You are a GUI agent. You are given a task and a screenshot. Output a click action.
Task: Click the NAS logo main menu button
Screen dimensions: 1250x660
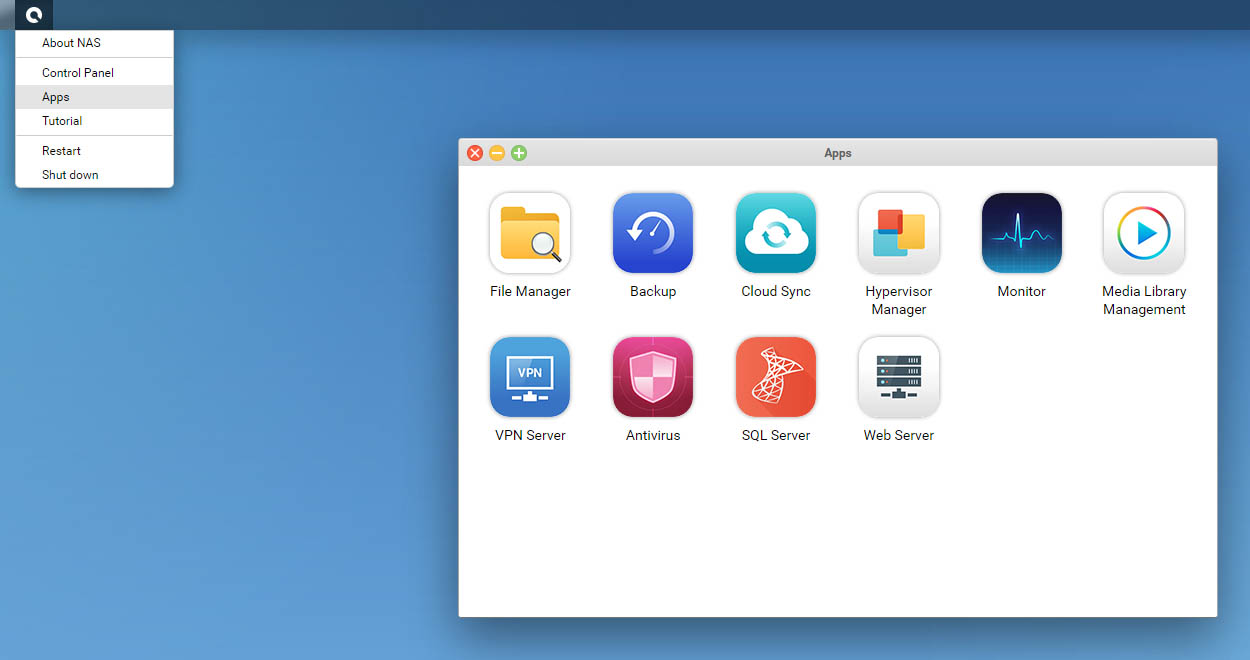(34, 15)
